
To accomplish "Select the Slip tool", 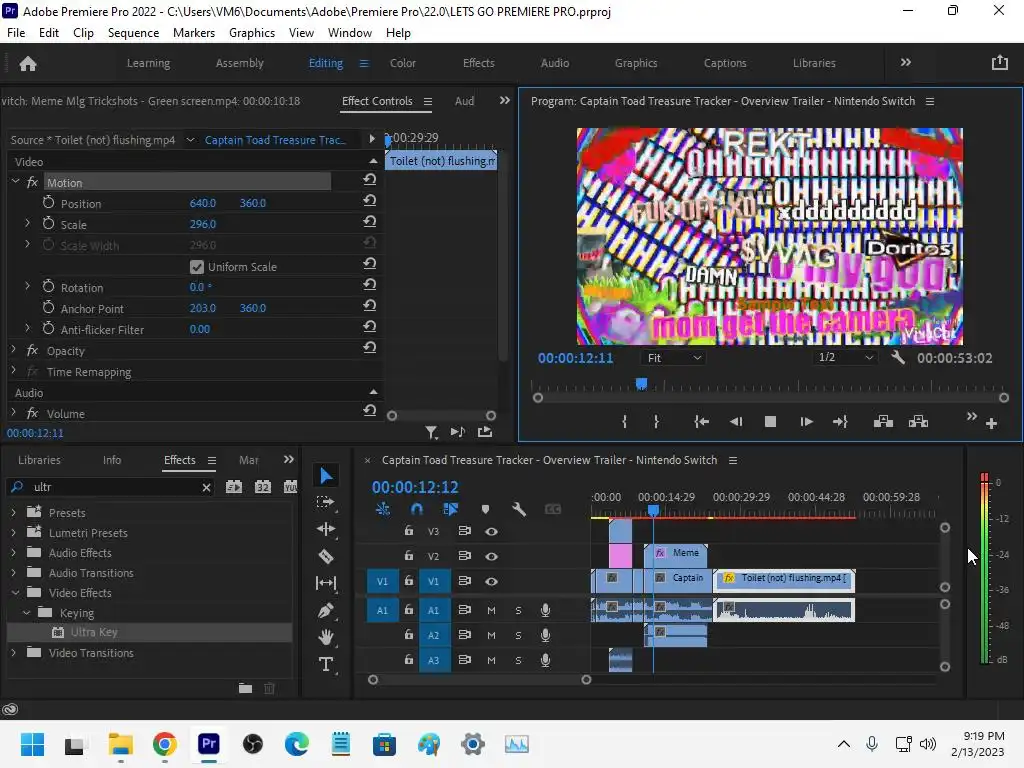I will click(326, 583).
